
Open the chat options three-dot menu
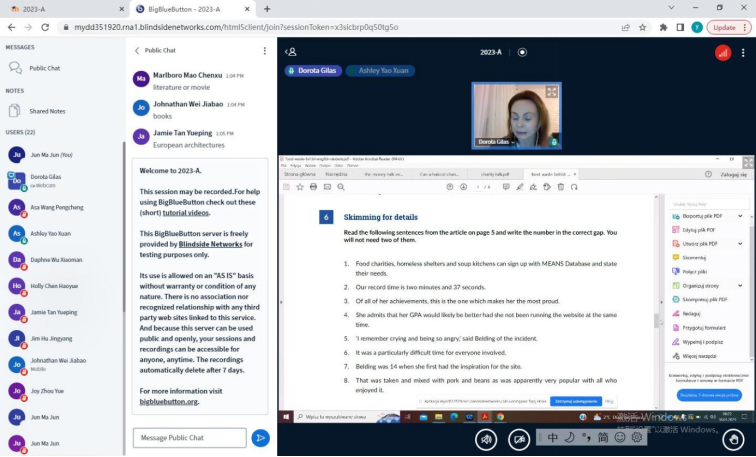(264, 50)
